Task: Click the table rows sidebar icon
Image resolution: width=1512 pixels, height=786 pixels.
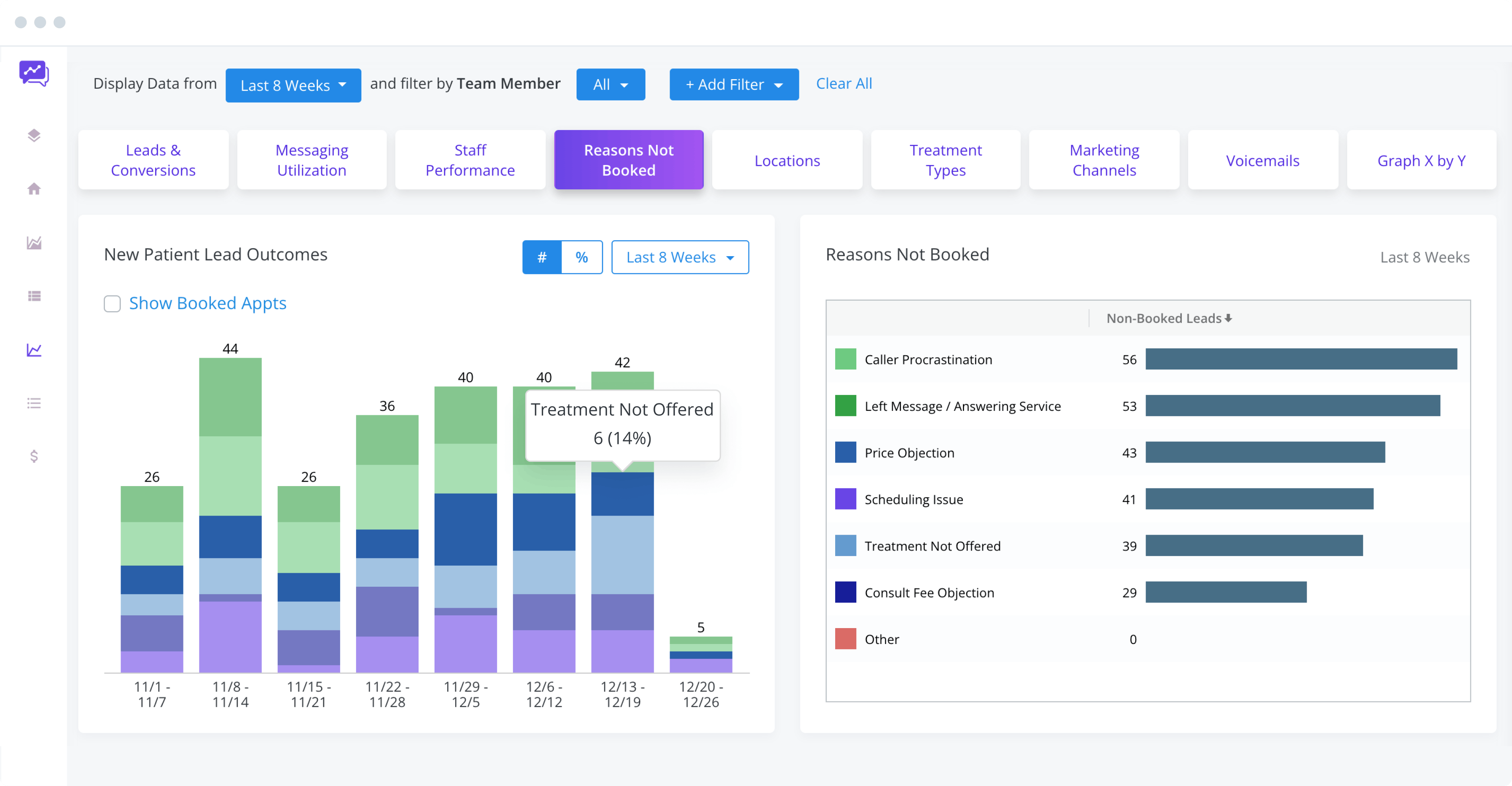Action: point(34,296)
